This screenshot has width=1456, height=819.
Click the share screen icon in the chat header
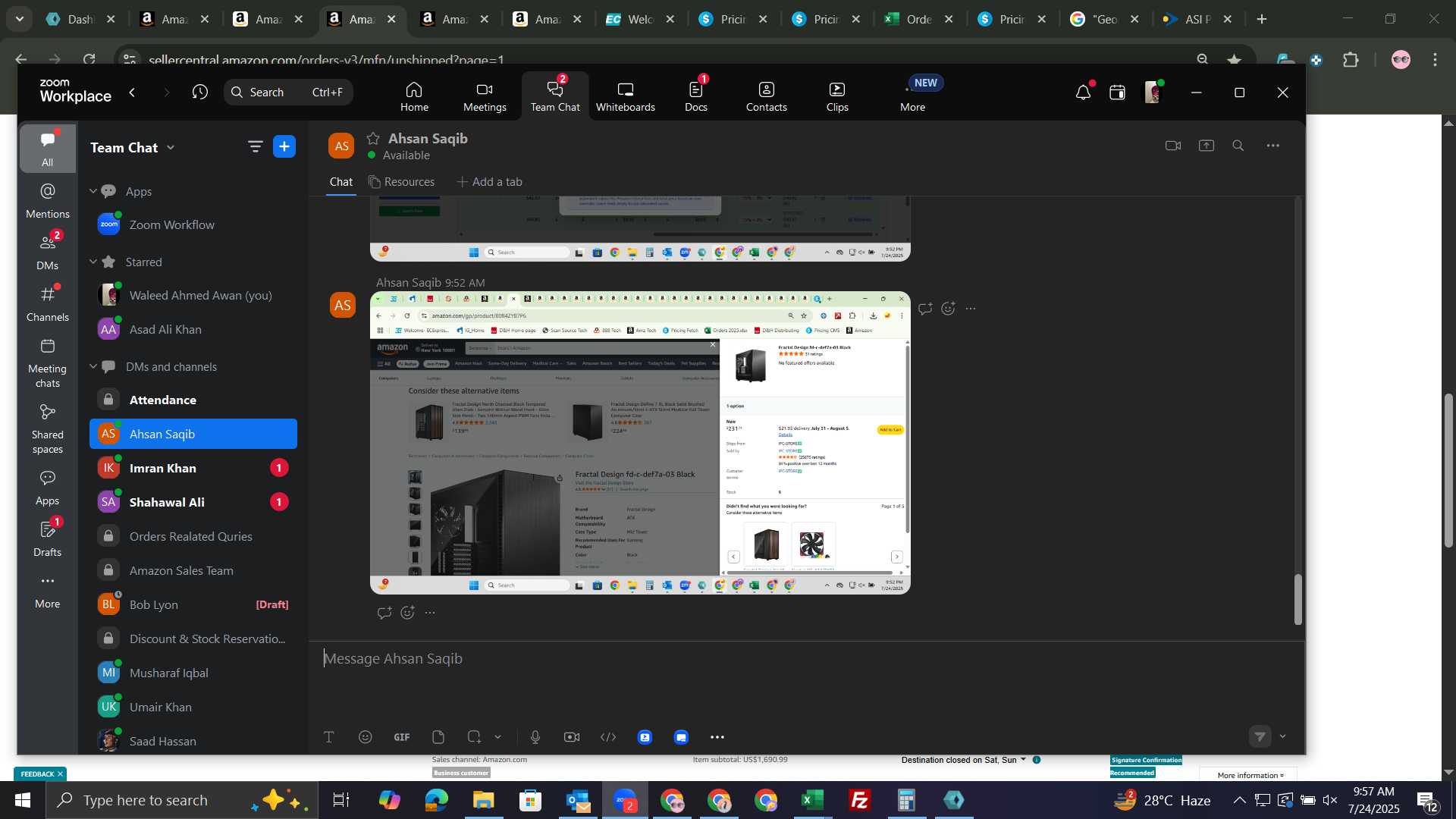pos(1206,146)
